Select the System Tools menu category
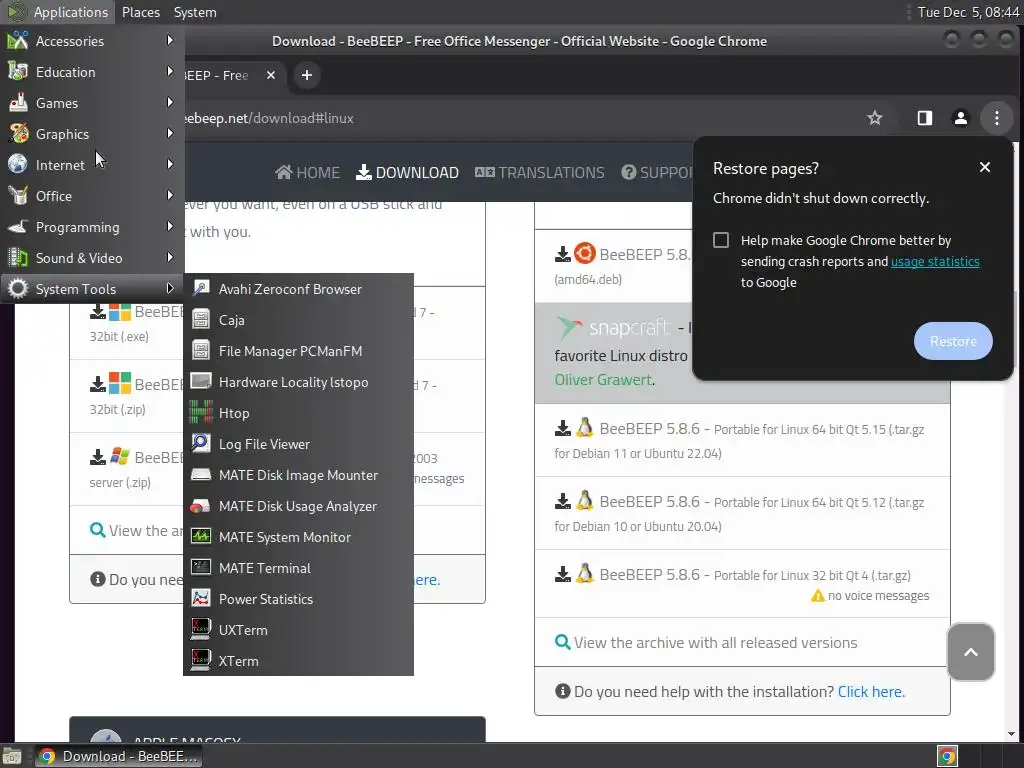The image size is (1024, 768). coord(92,289)
